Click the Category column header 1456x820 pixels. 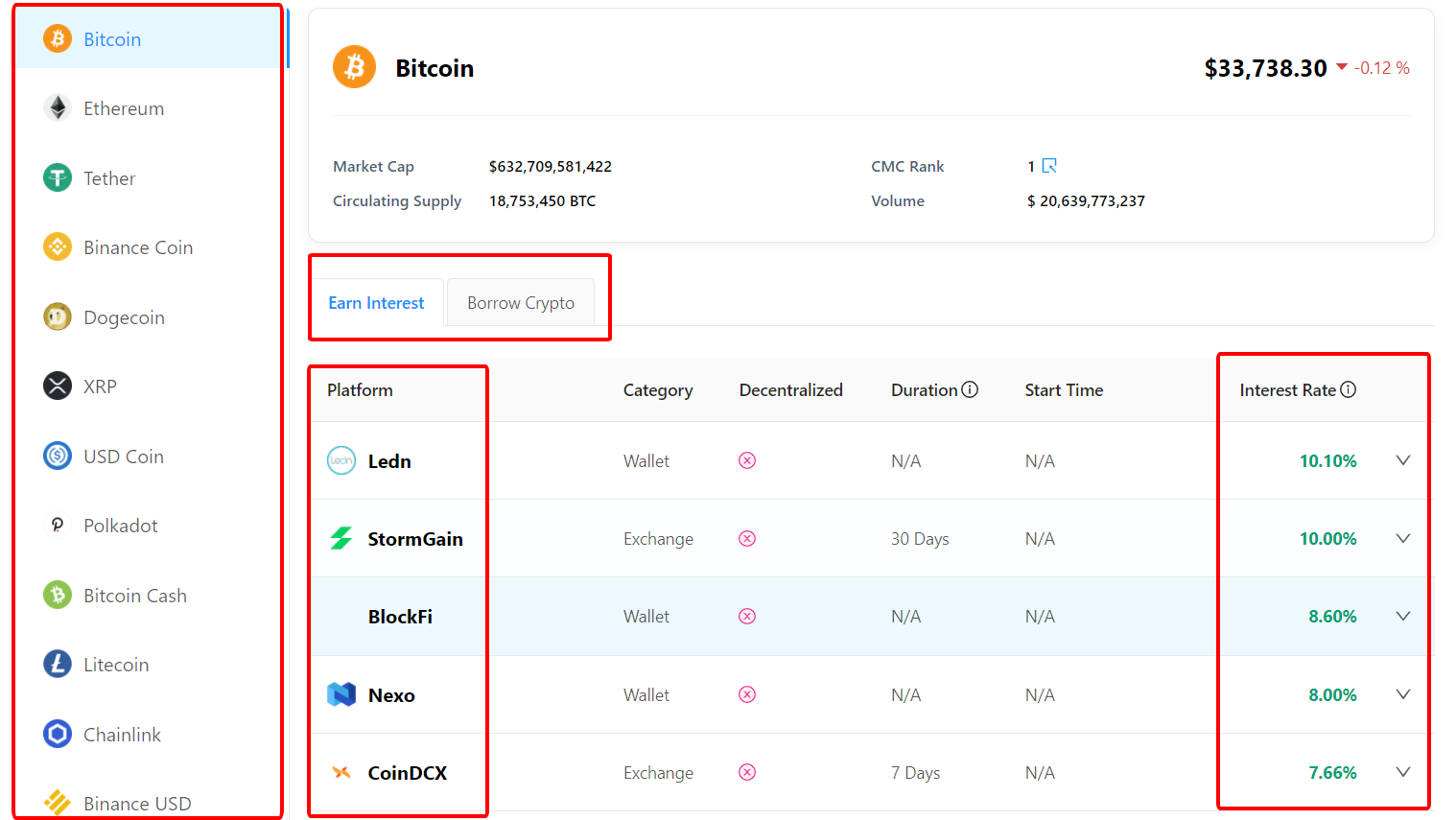pyautogui.click(x=658, y=390)
